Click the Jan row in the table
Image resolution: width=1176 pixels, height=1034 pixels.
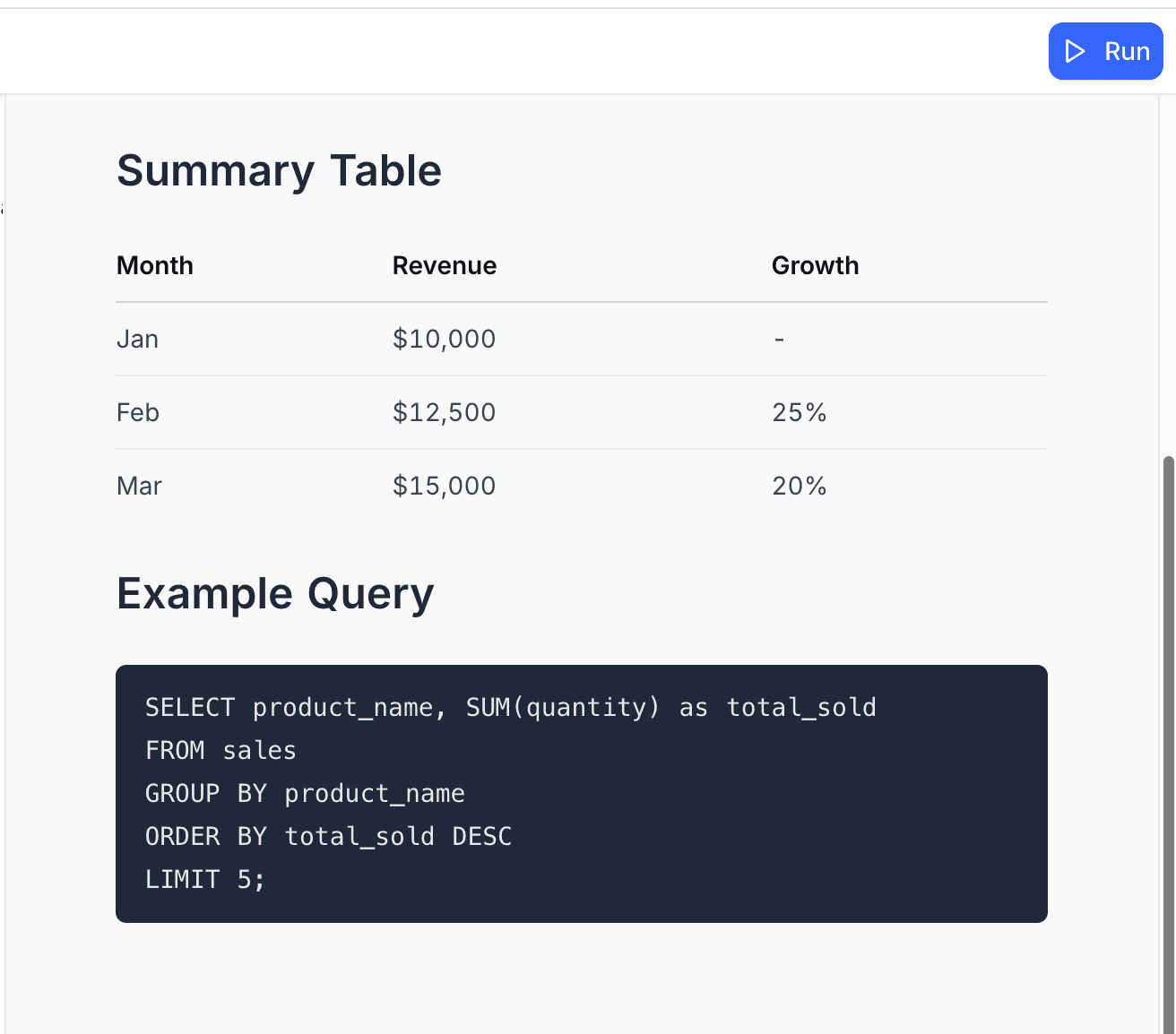[137, 339]
